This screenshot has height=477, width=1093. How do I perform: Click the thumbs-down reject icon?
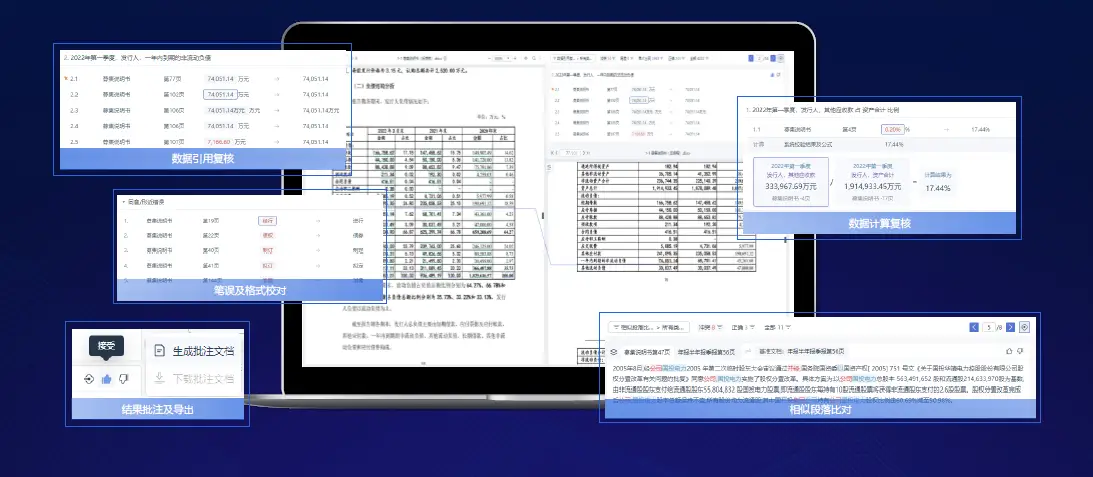(123, 379)
